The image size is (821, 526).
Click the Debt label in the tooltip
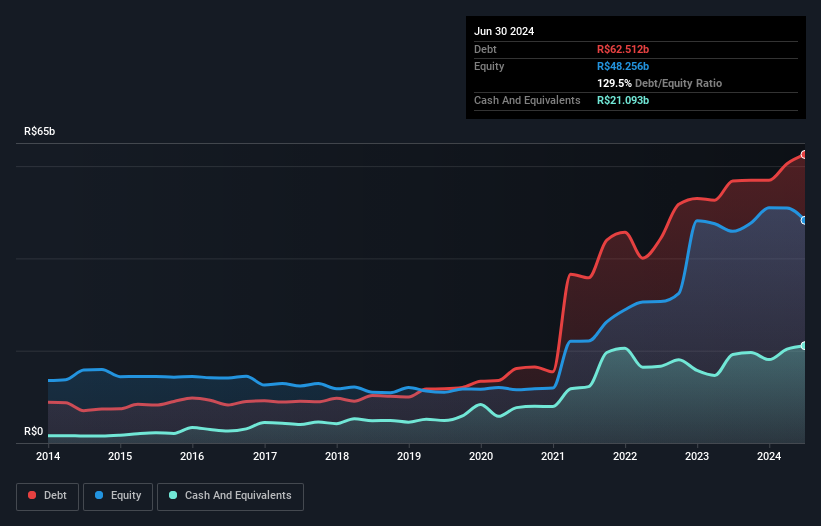(x=485, y=49)
